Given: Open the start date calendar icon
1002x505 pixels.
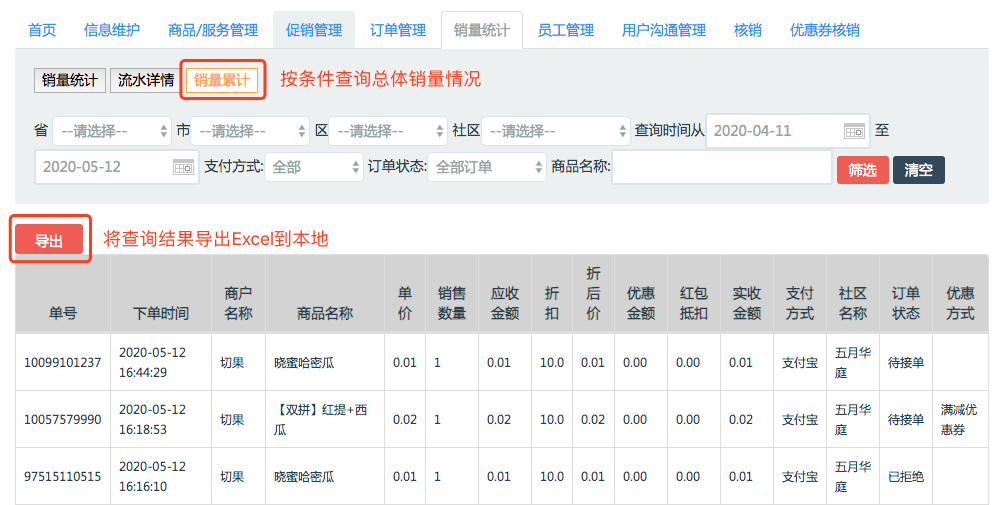Looking at the screenshot, I should (854, 132).
